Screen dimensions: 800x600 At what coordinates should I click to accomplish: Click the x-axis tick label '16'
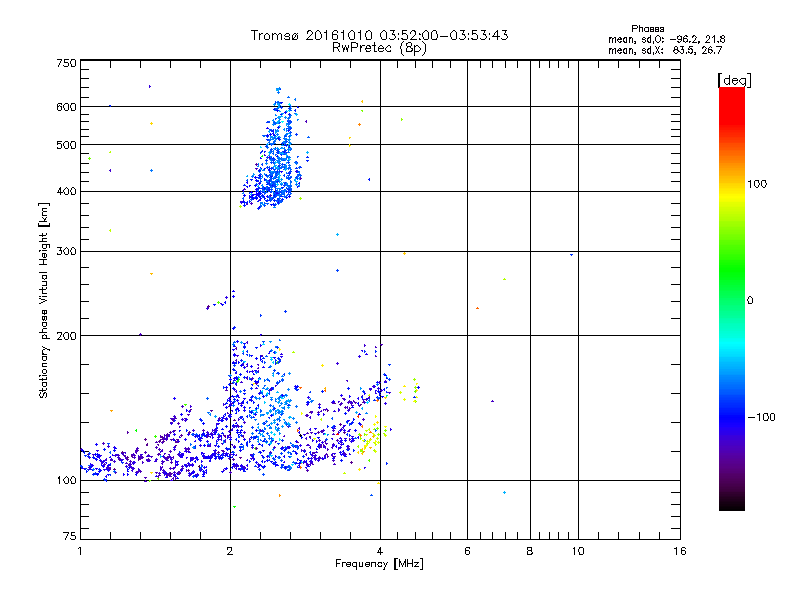click(680, 551)
